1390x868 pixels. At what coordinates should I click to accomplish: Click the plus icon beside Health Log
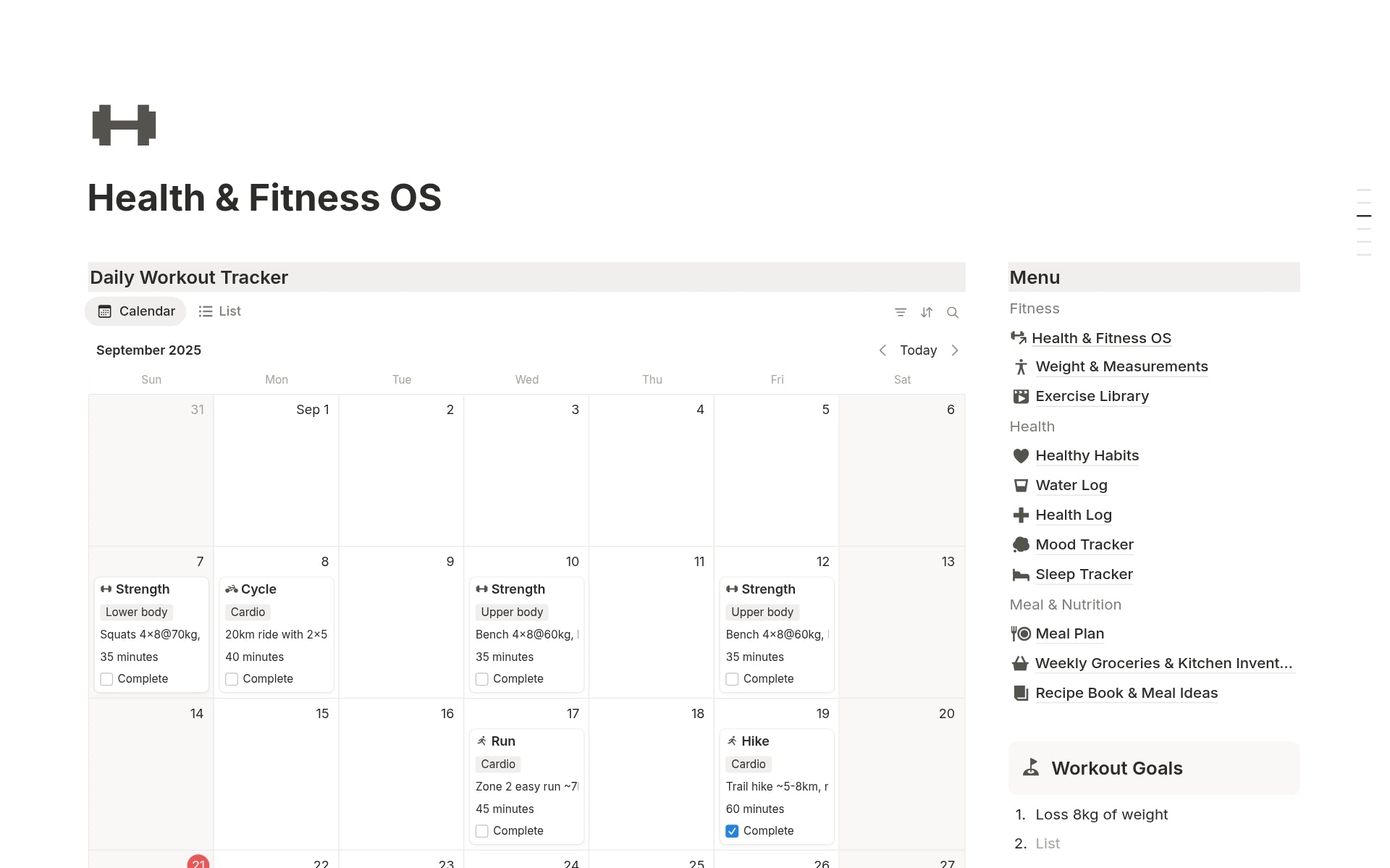click(1021, 515)
